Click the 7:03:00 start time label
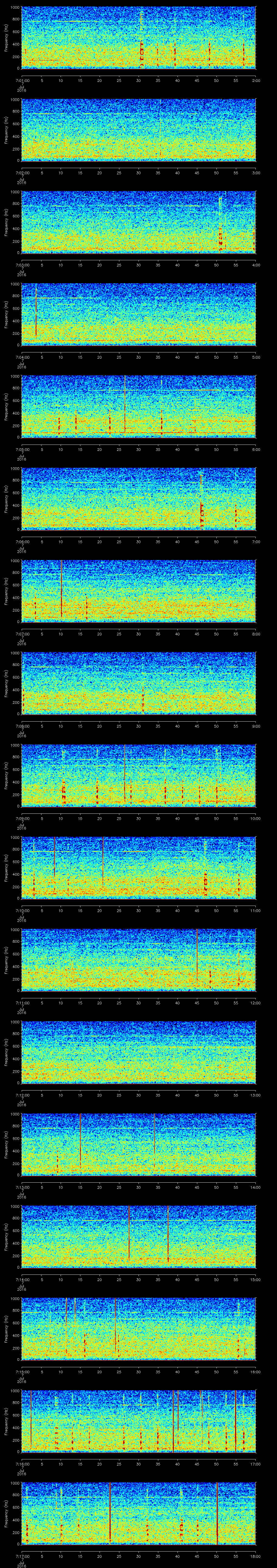The image size is (277, 1568). pyautogui.click(x=22, y=265)
